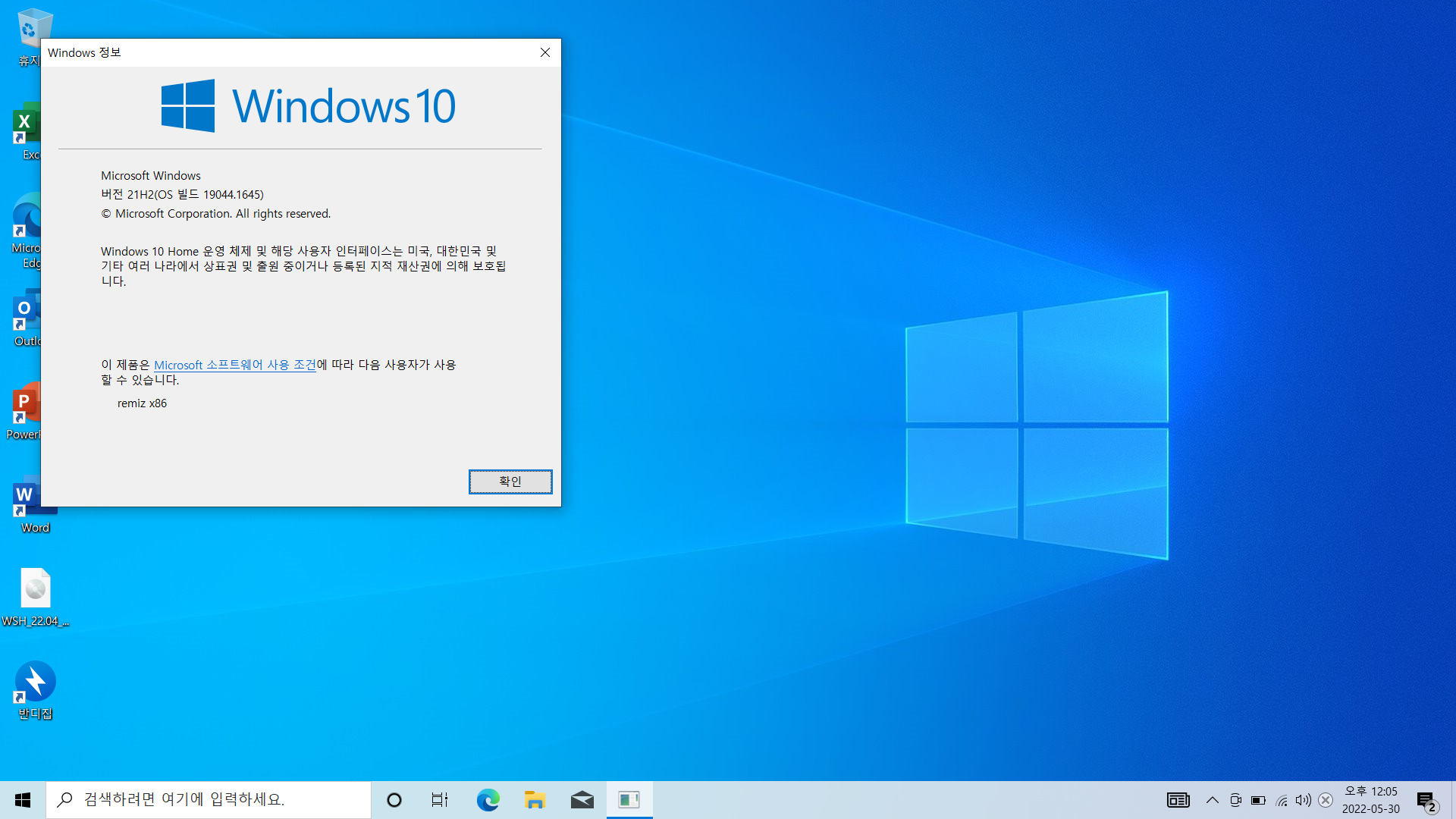Select the PowerPoint desktop shortcut
The image size is (1456, 819).
24,411
